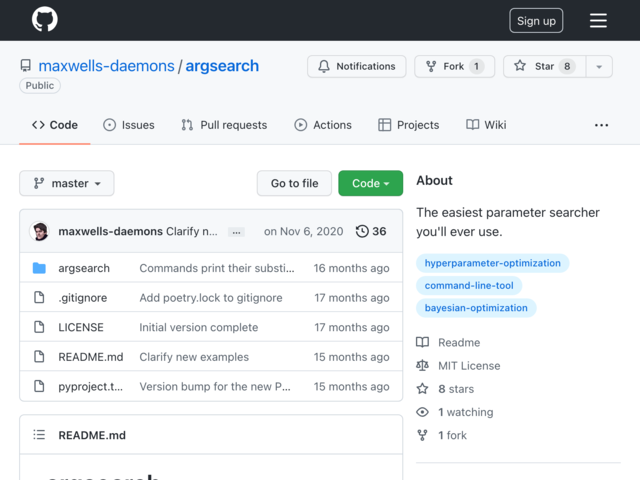Switch to the Code tab
The image size is (640, 480).
coord(55,125)
